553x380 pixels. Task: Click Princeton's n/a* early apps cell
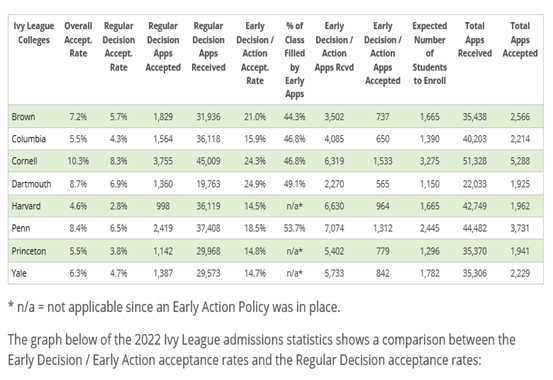click(294, 251)
